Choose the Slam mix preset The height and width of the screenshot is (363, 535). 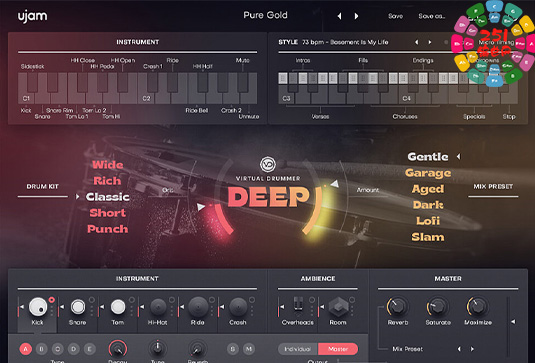tap(428, 237)
